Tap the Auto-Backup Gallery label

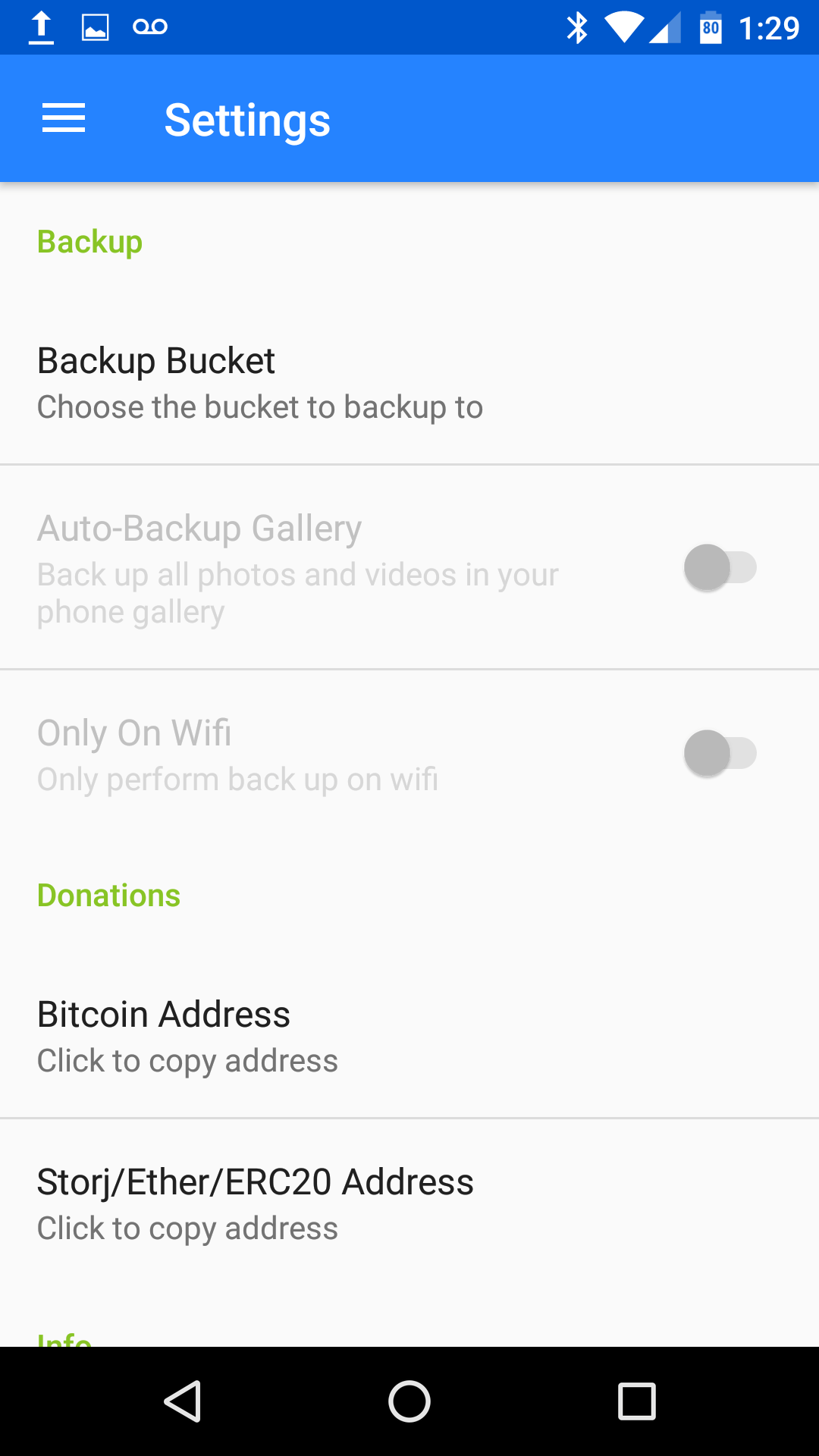(x=199, y=529)
